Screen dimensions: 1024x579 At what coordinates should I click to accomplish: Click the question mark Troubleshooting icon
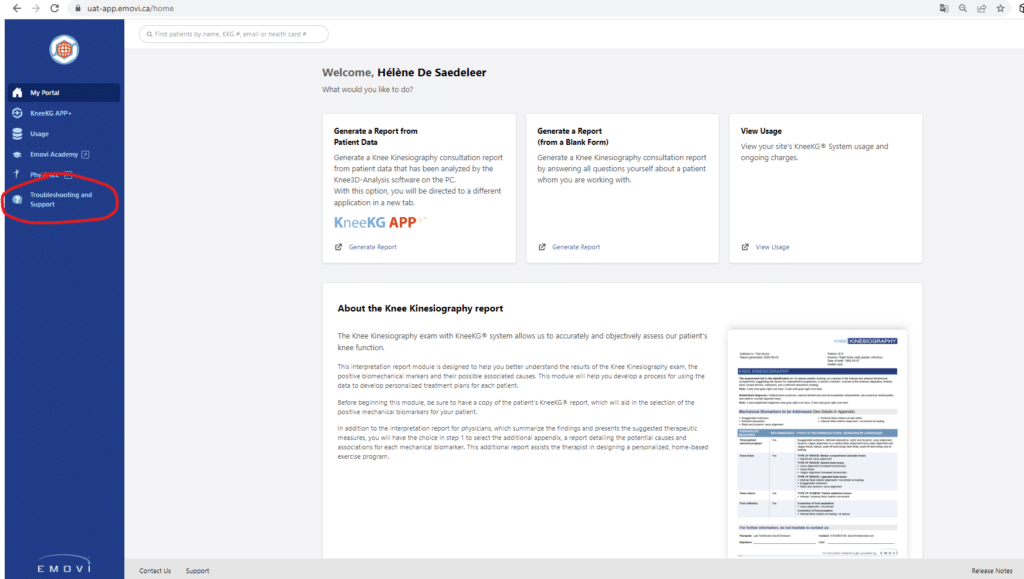(17, 200)
